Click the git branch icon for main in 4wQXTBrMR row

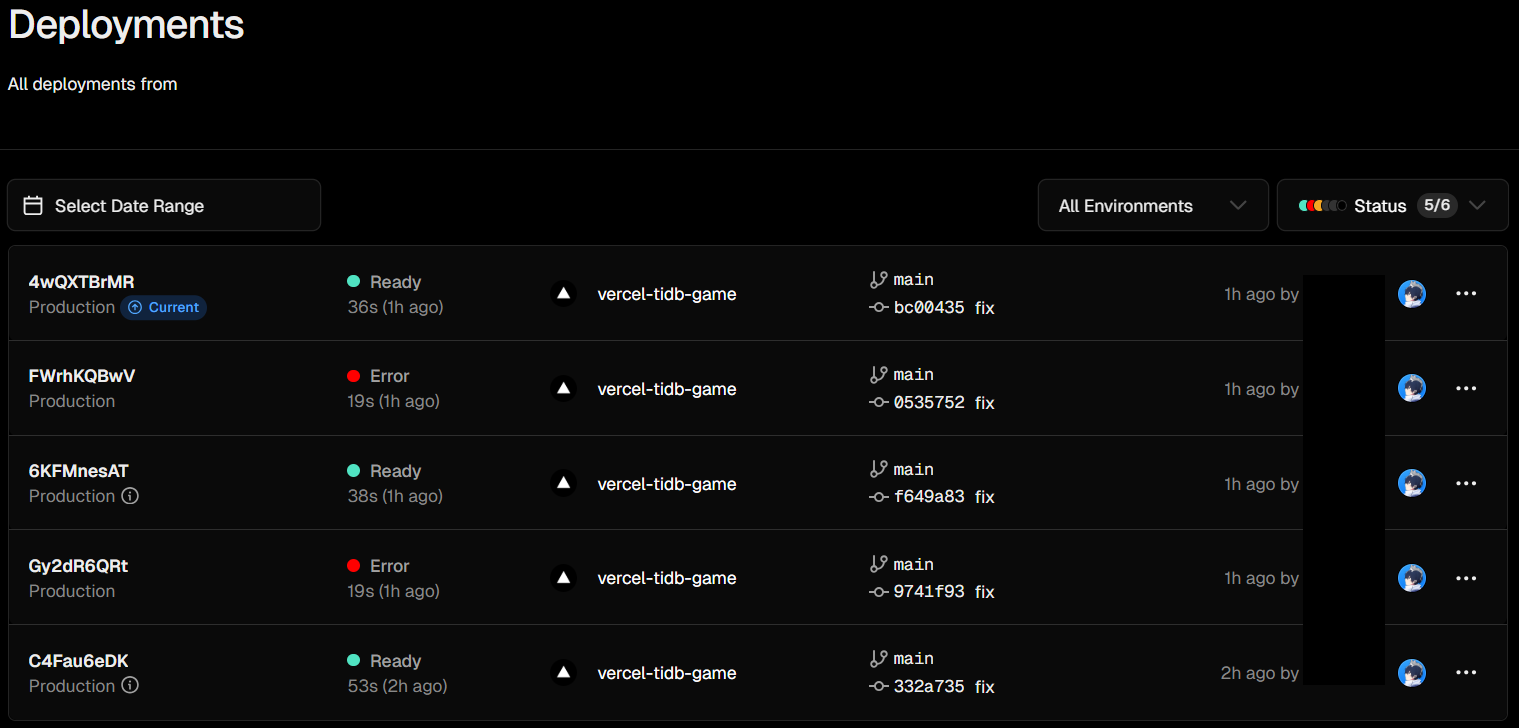[x=879, y=280]
